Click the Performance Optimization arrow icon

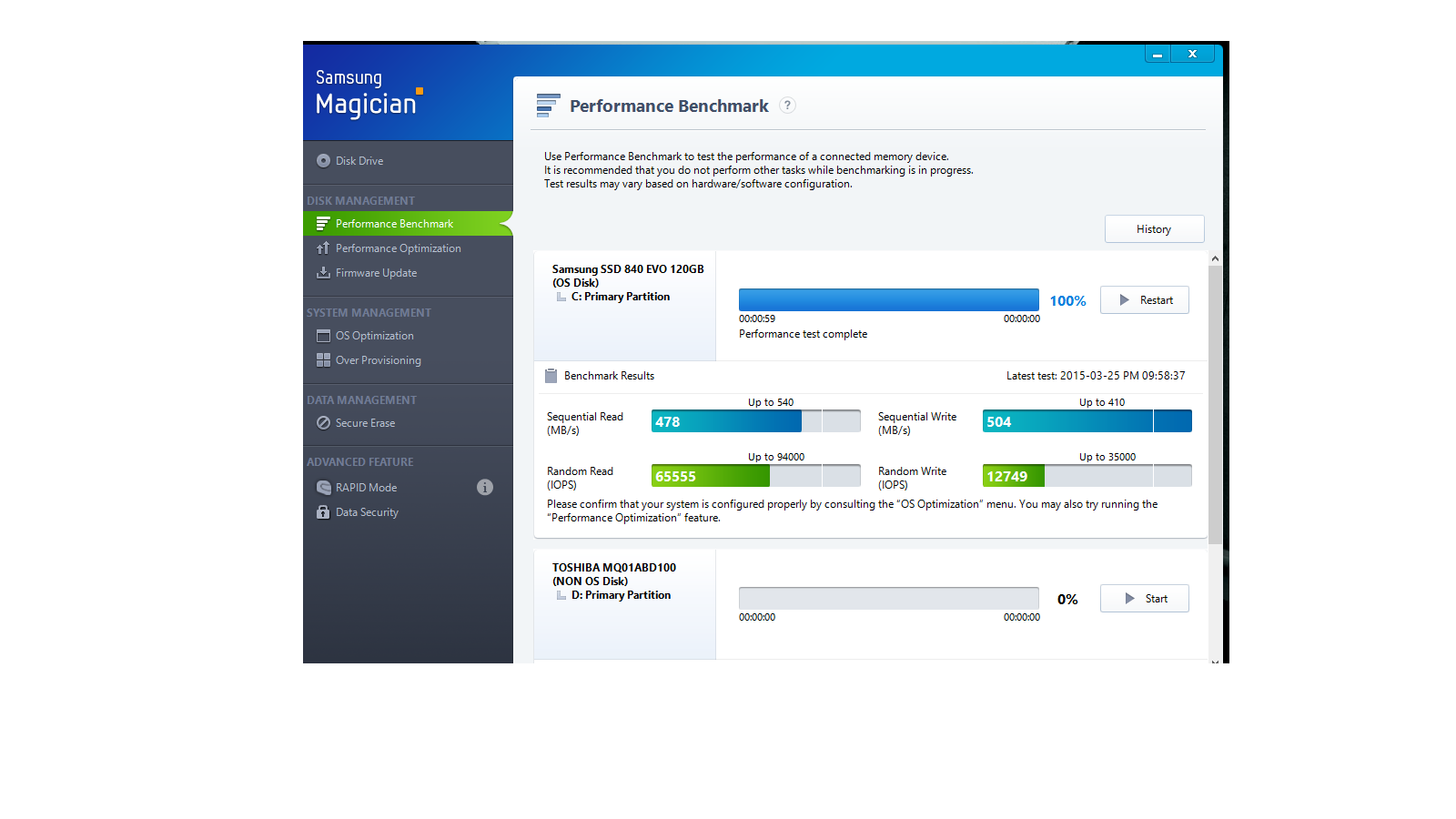(323, 248)
